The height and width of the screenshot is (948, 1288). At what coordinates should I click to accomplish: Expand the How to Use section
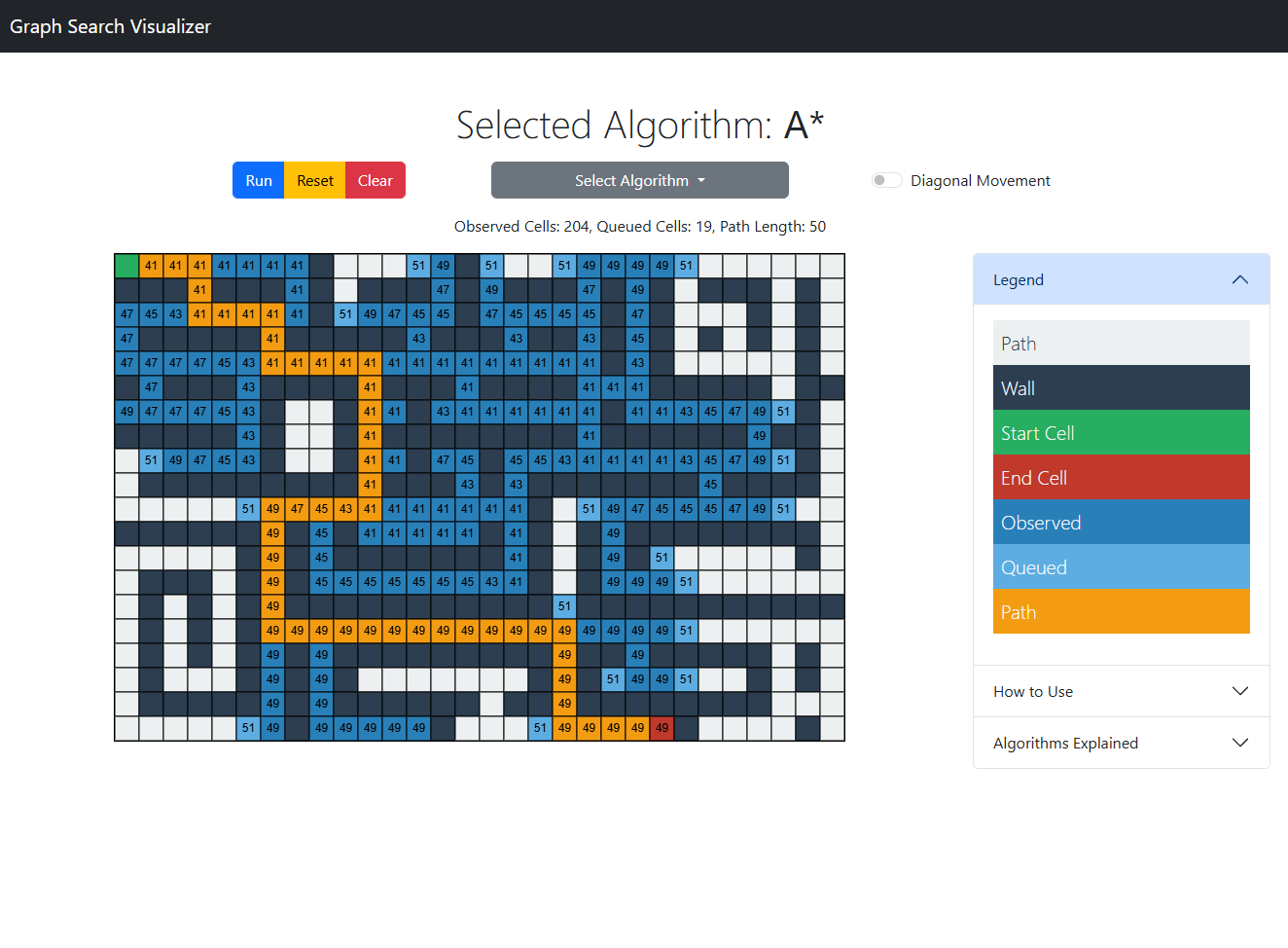[1033, 691]
